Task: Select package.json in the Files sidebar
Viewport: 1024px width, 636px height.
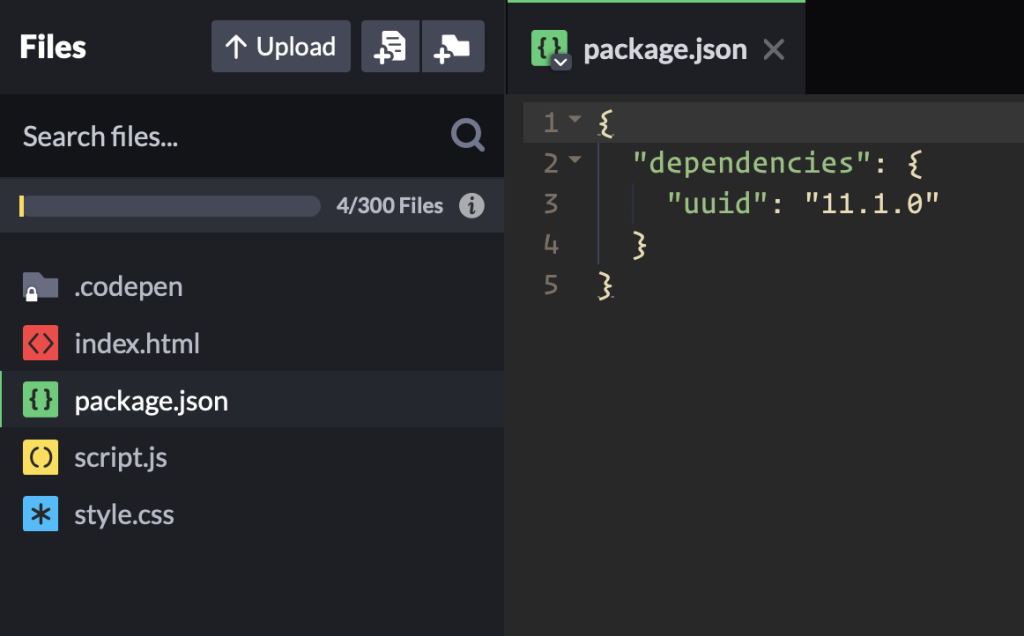Action: (151, 401)
